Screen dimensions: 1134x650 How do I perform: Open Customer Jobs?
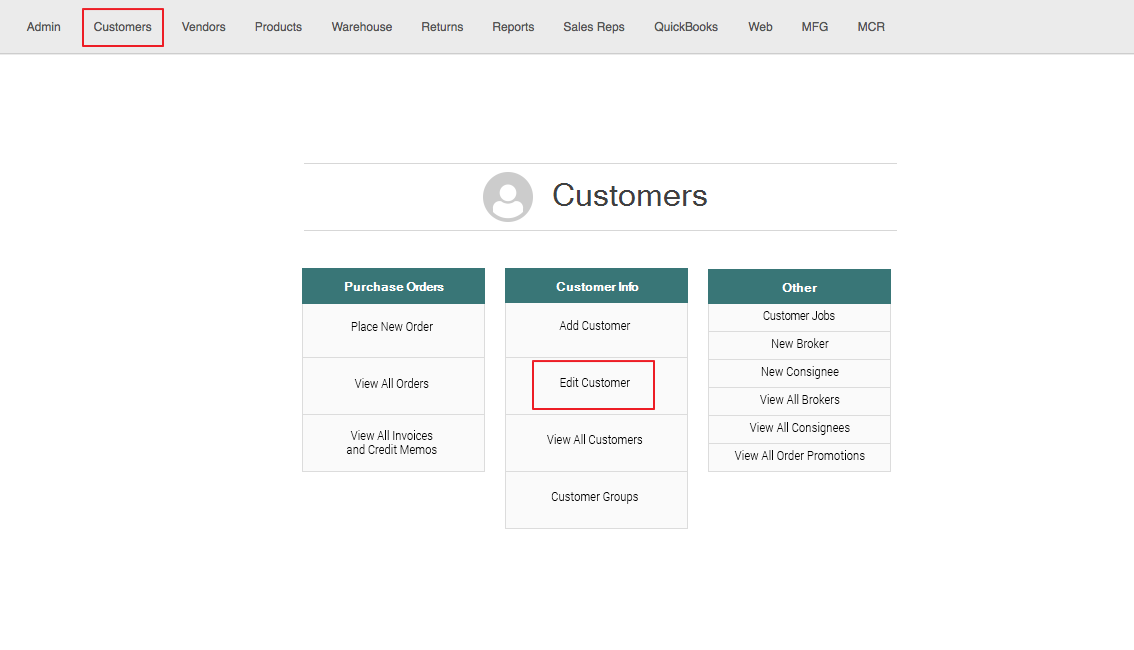coord(799,316)
